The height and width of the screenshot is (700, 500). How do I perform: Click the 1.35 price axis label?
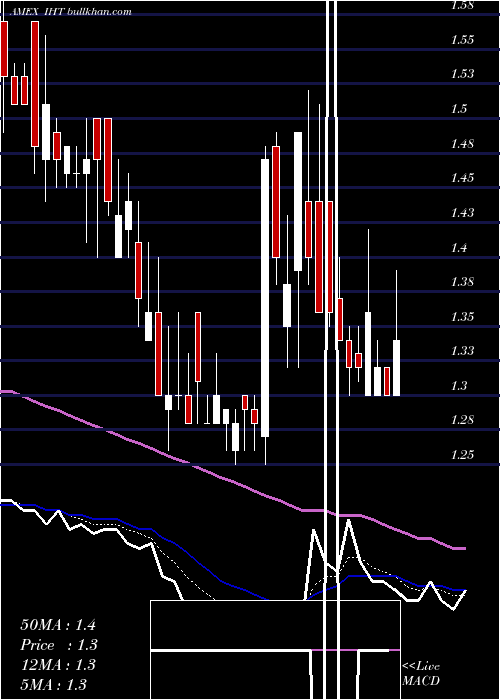462,317
